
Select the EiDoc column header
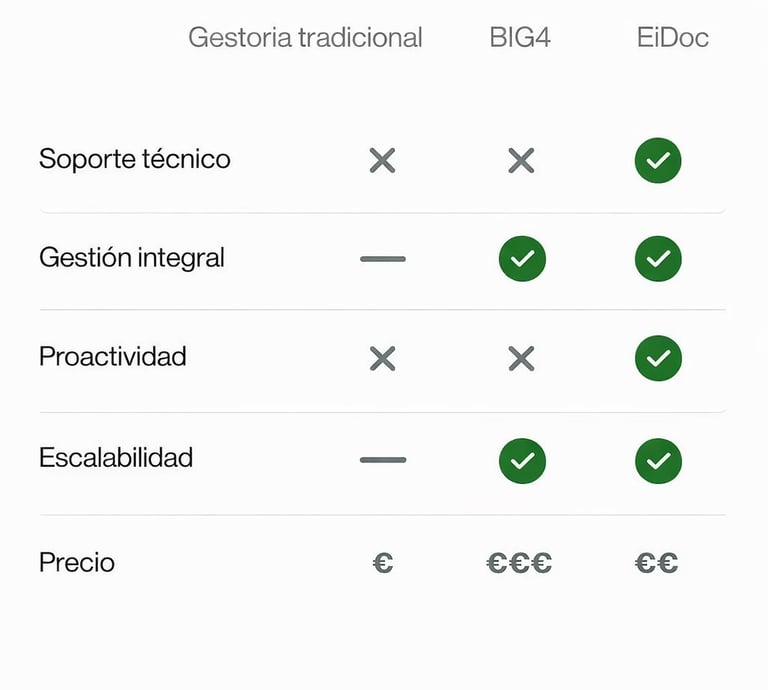(673, 38)
